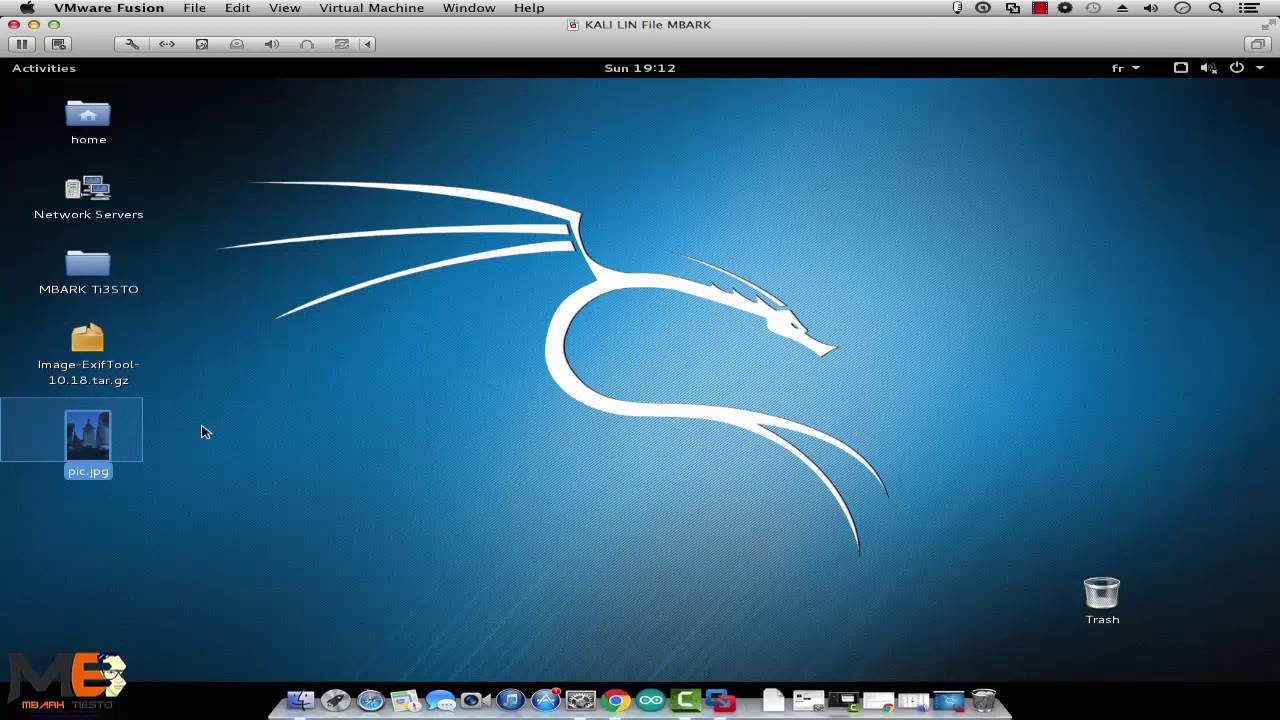Image resolution: width=1280 pixels, height=720 pixels.
Task: Collapse the VMware device toolbar arrow
Action: (368, 44)
